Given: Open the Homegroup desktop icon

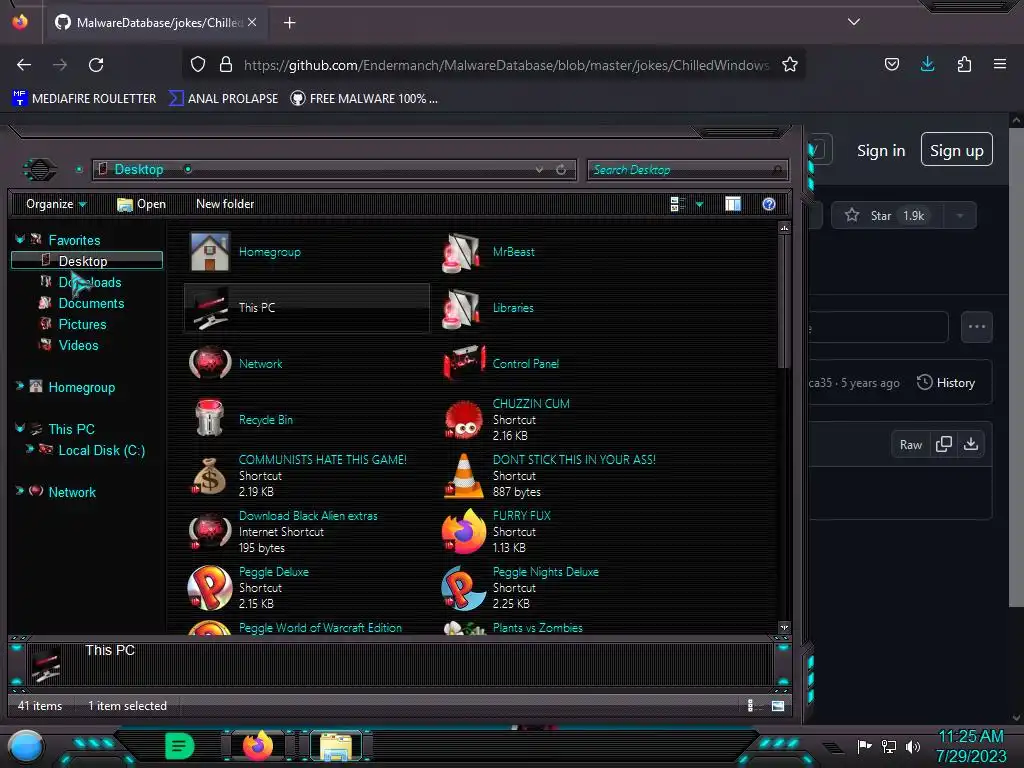Looking at the screenshot, I should click(x=210, y=251).
